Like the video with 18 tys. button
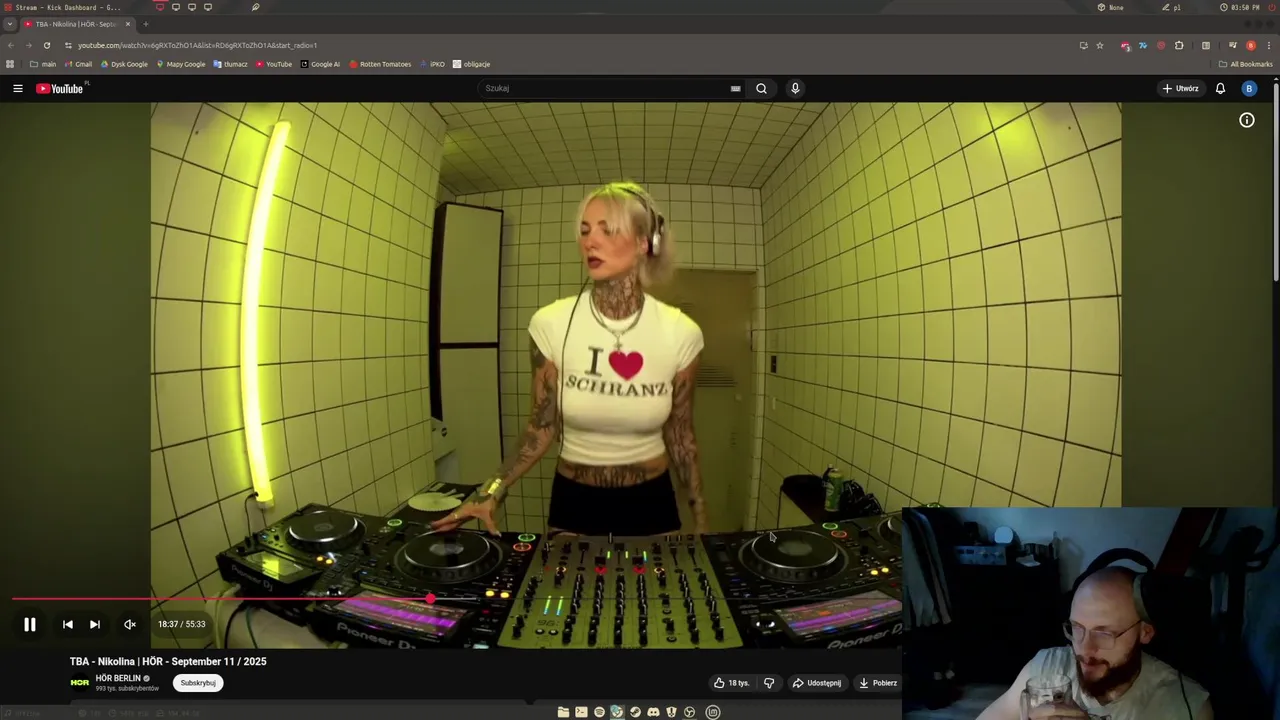 tap(731, 683)
